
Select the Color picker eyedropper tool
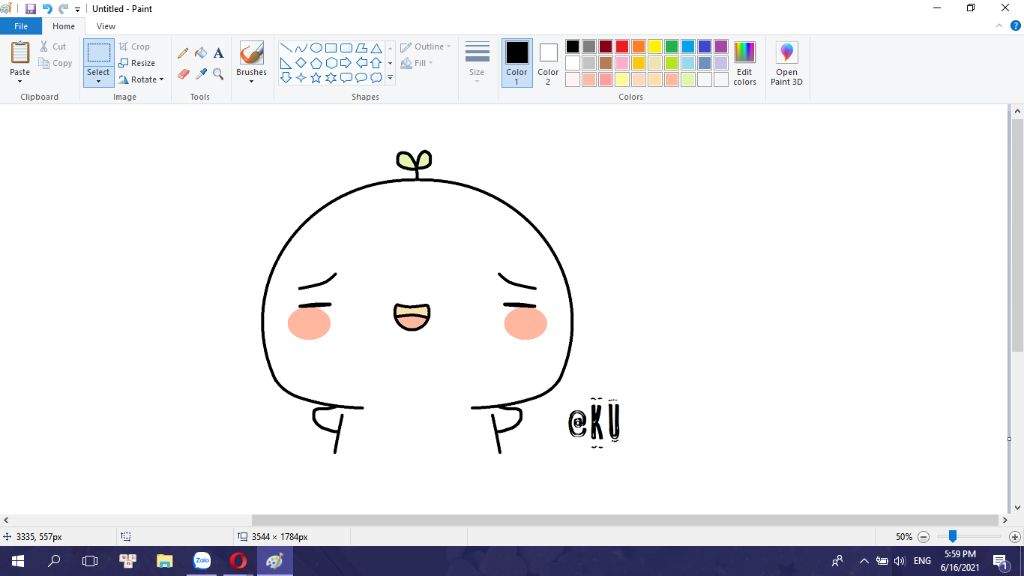pyautogui.click(x=200, y=74)
